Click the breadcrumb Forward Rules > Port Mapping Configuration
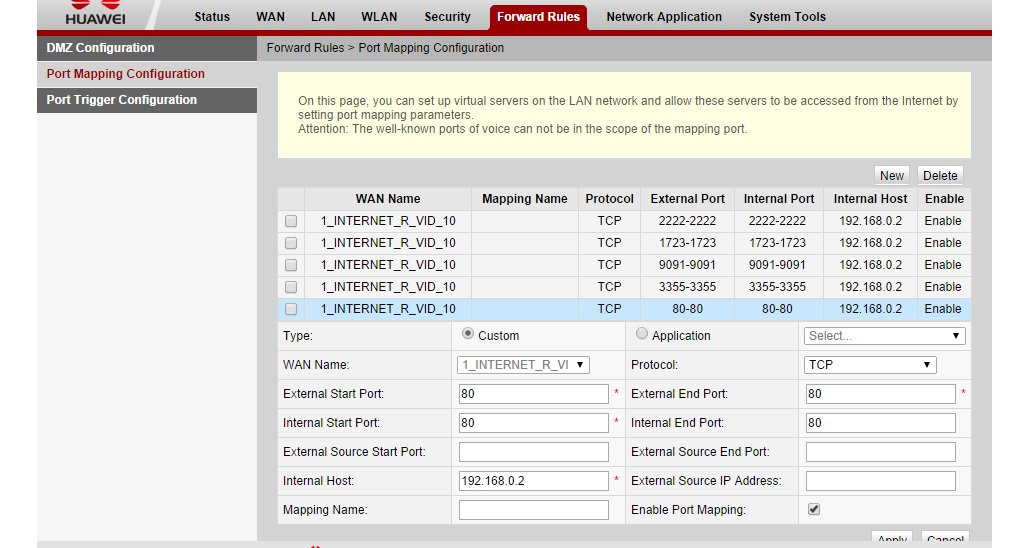This screenshot has width=1018, height=548. [x=385, y=48]
